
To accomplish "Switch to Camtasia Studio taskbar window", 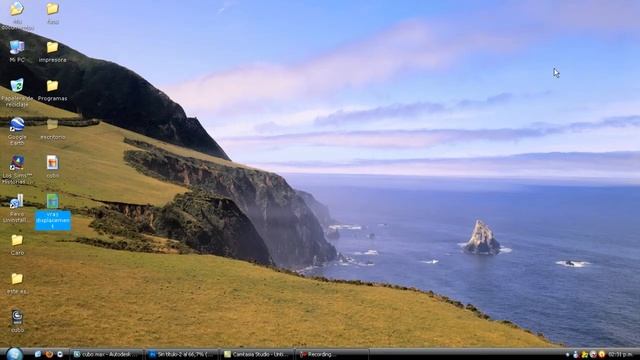I will pos(257,354).
